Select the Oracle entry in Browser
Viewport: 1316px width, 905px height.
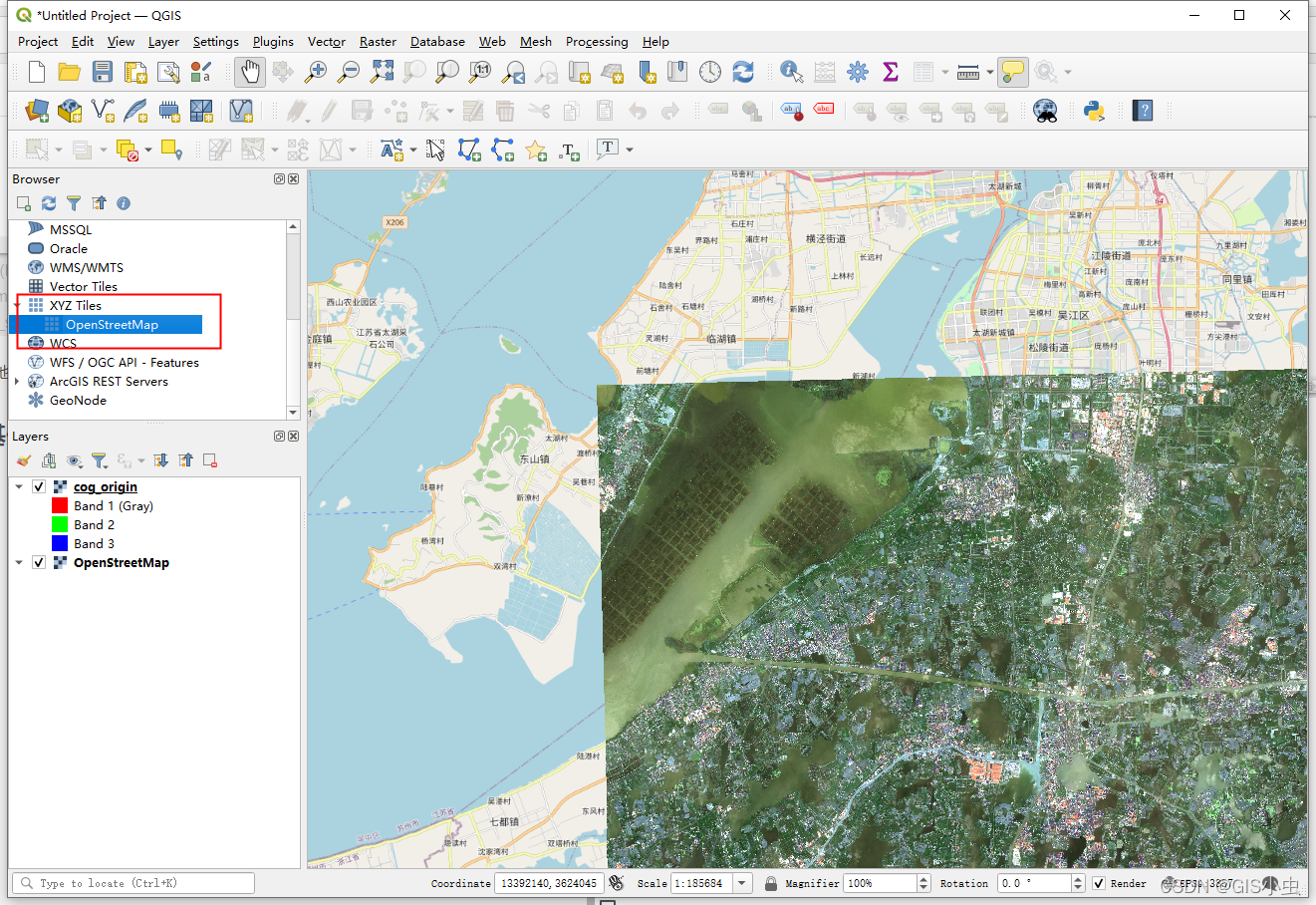(69, 249)
